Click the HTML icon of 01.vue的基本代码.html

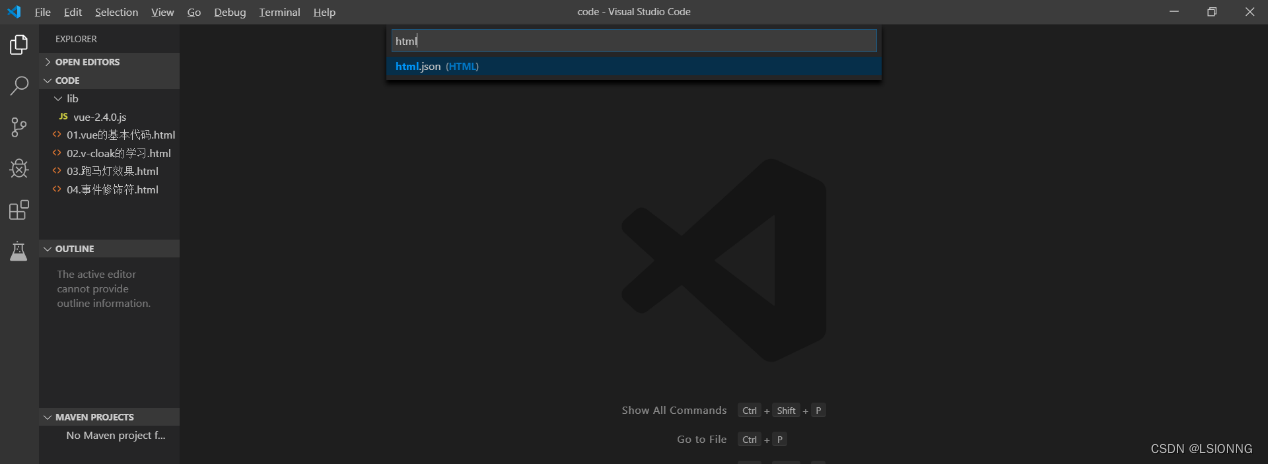[x=57, y=135]
